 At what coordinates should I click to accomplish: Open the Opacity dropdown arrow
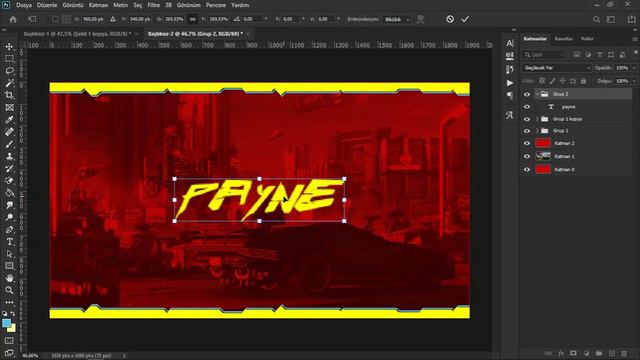pyautogui.click(x=634, y=68)
